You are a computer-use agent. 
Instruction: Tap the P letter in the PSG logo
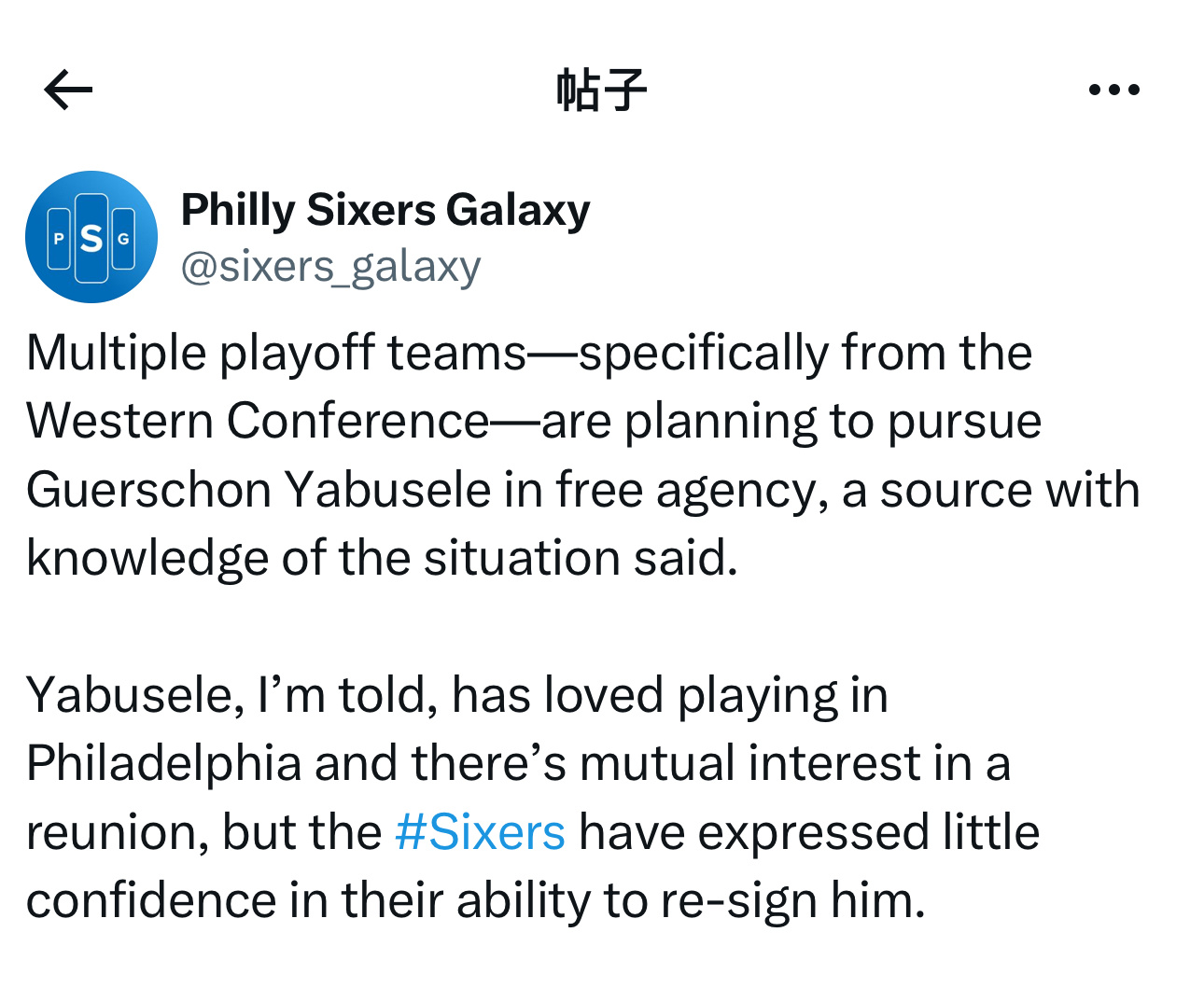(x=59, y=239)
